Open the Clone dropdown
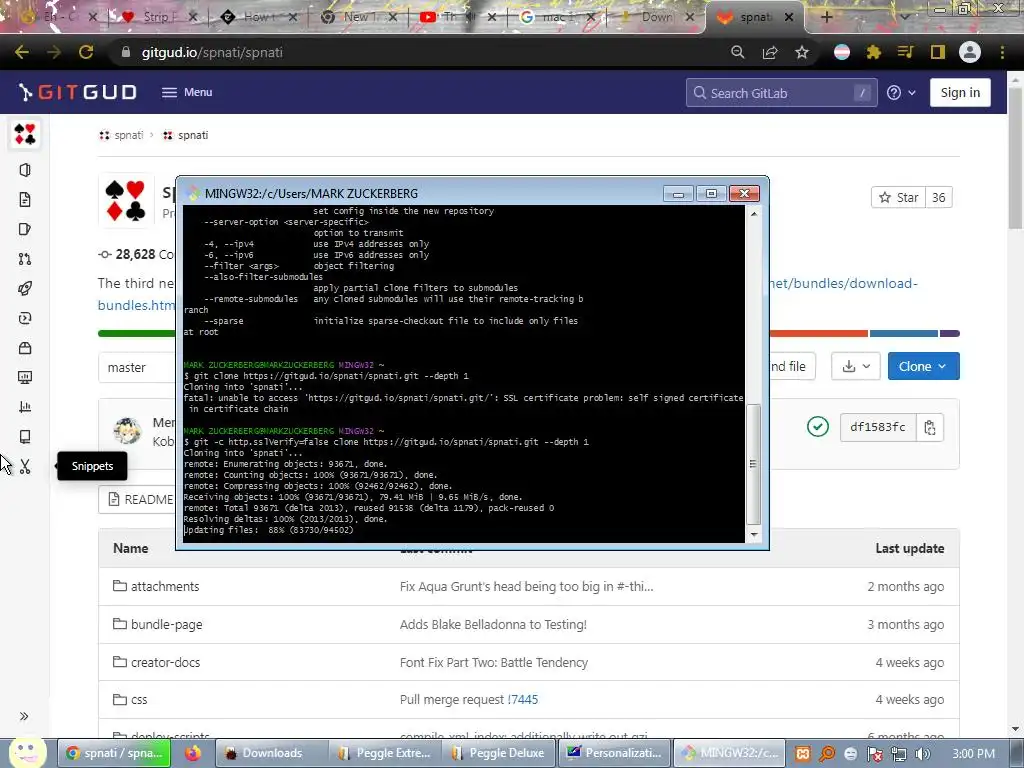The image size is (1024, 768). coord(923,366)
